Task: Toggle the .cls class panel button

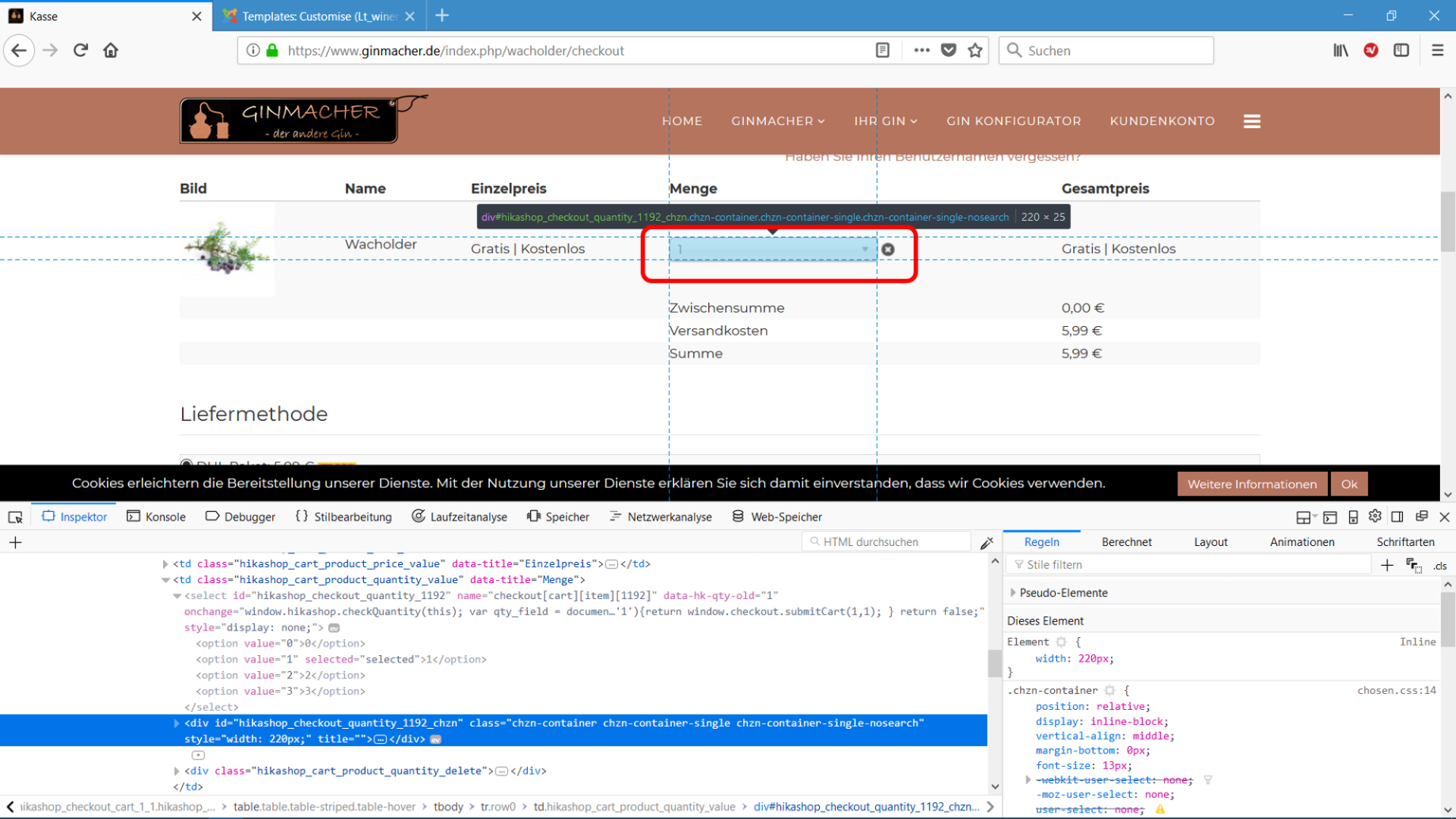Action: 1440,566
